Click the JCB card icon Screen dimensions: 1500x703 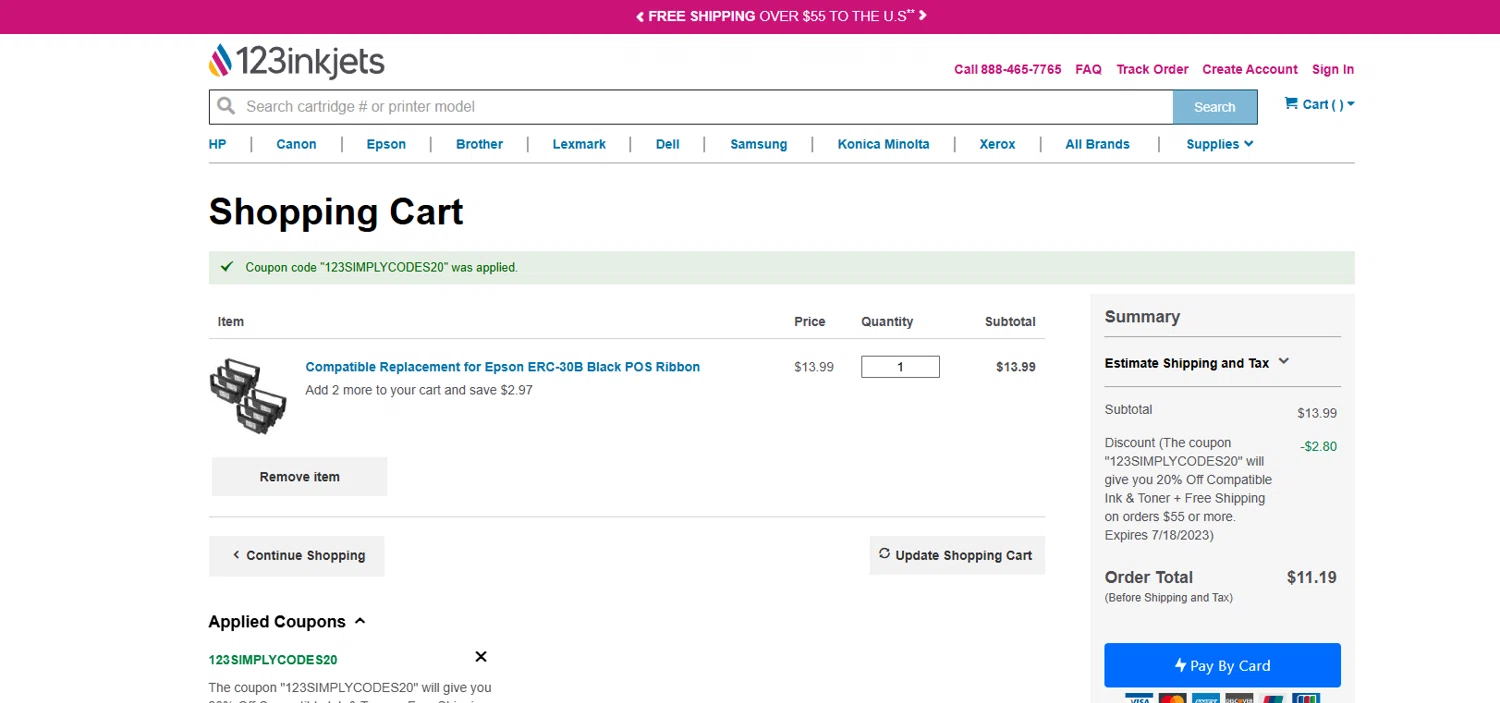tap(1306, 698)
